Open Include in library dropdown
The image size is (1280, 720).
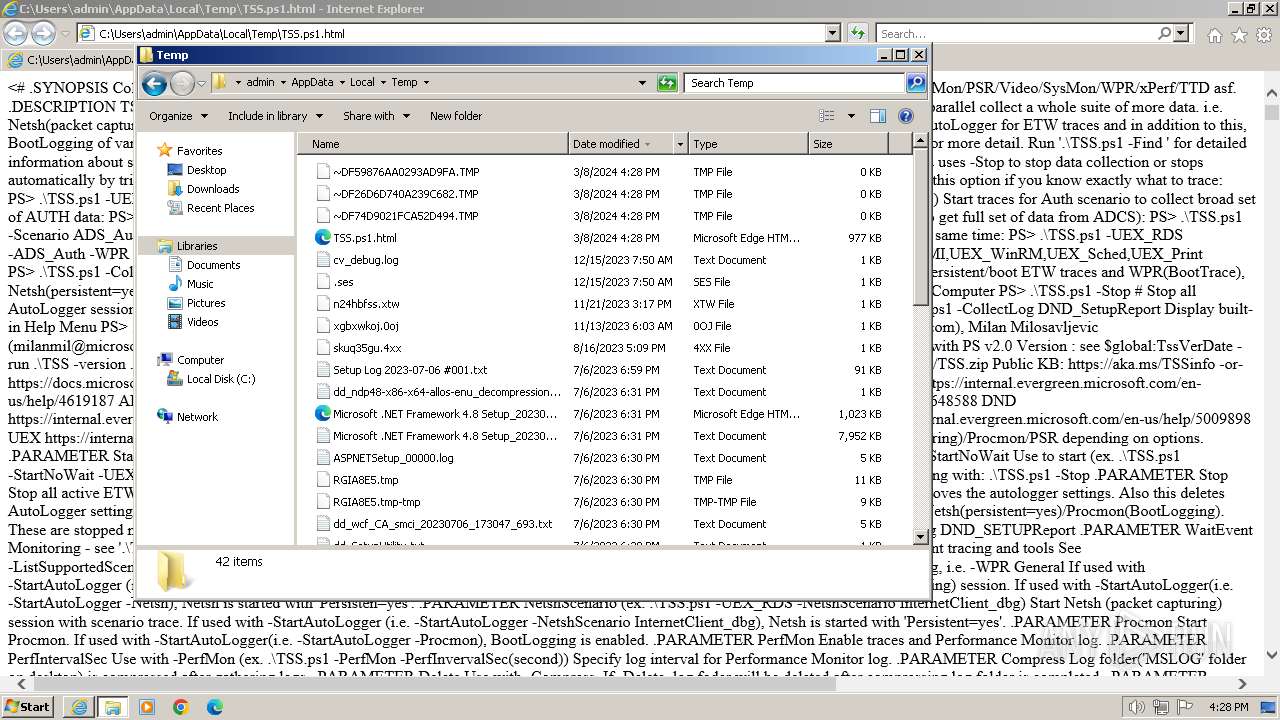pos(274,116)
